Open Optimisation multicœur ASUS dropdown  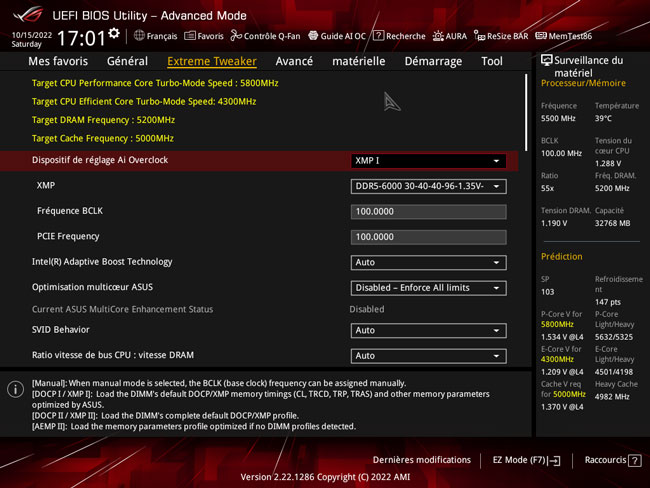(x=428, y=288)
